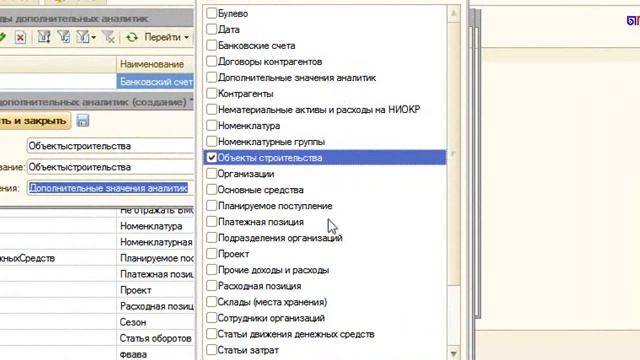Check the Договоры контрагентов checkbox

pos(211,61)
